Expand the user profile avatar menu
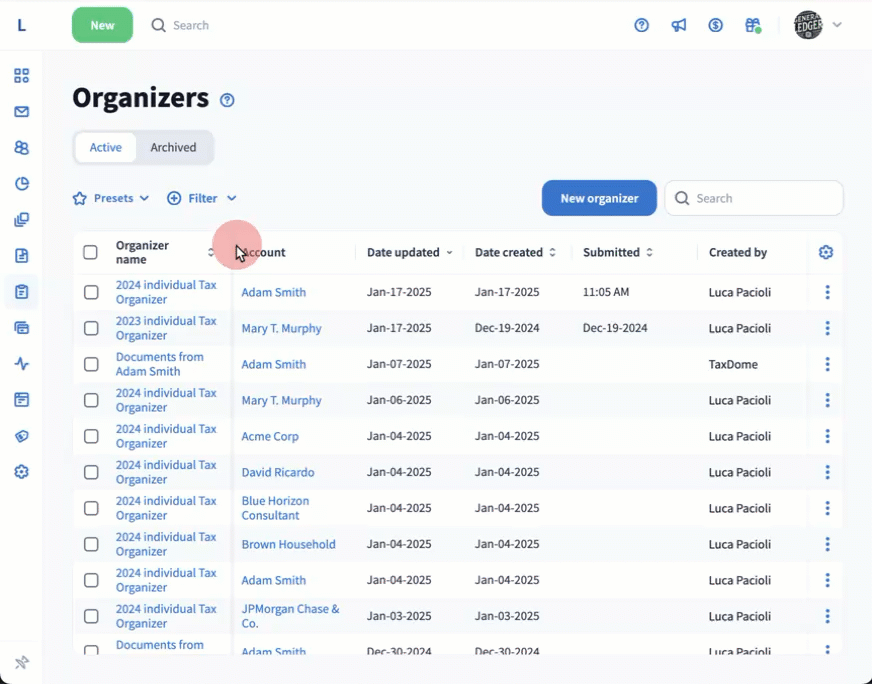Image resolution: width=872 pixels, height=684 pixels. (817, 25)
